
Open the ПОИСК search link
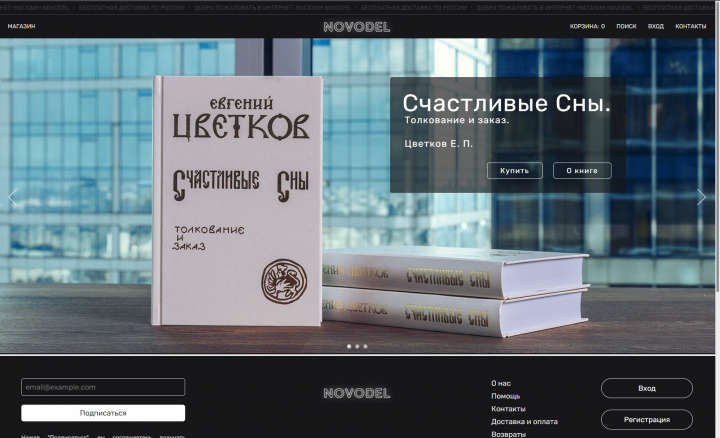pos(626,26)
